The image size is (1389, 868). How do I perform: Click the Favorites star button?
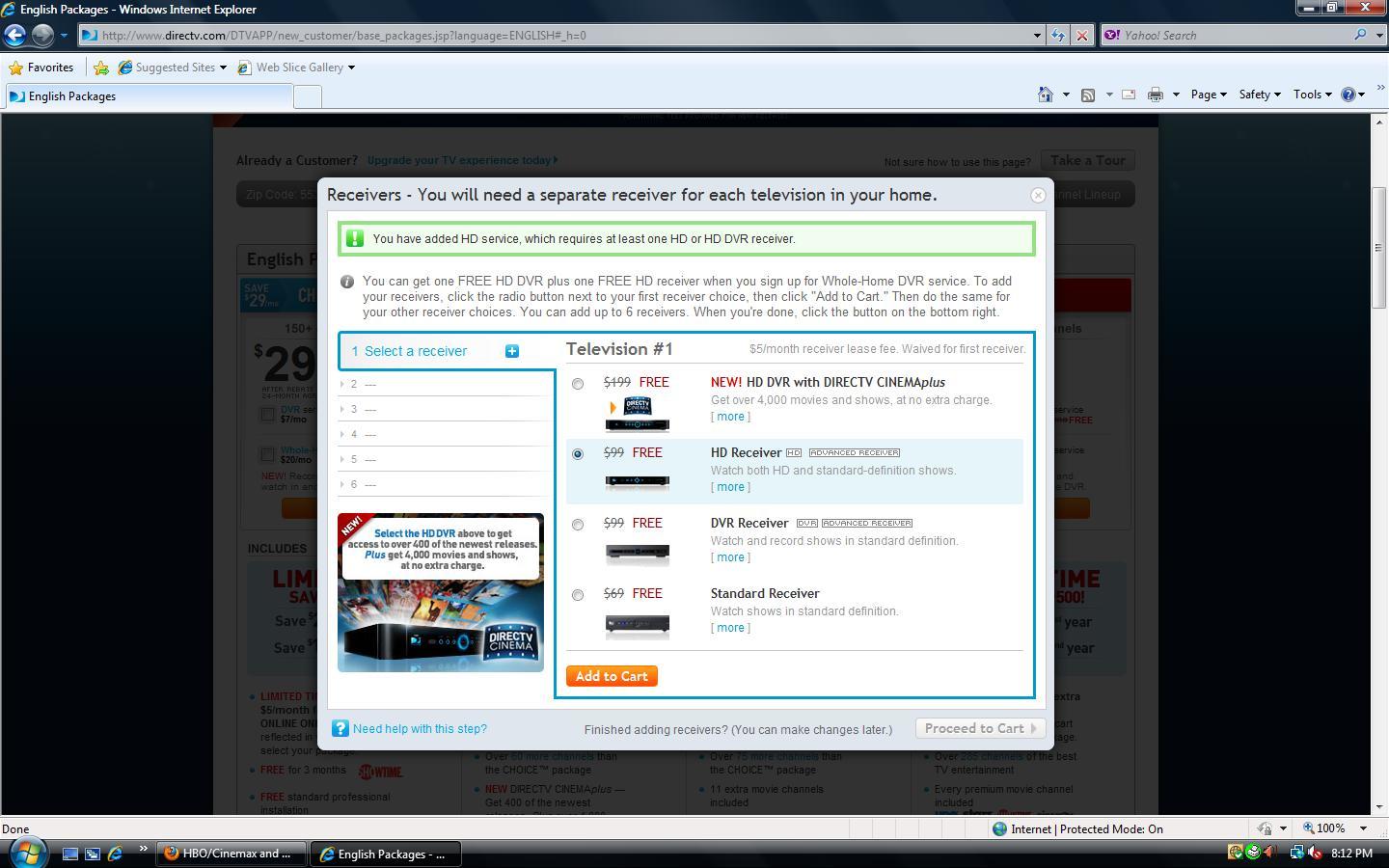click(41, 68)
